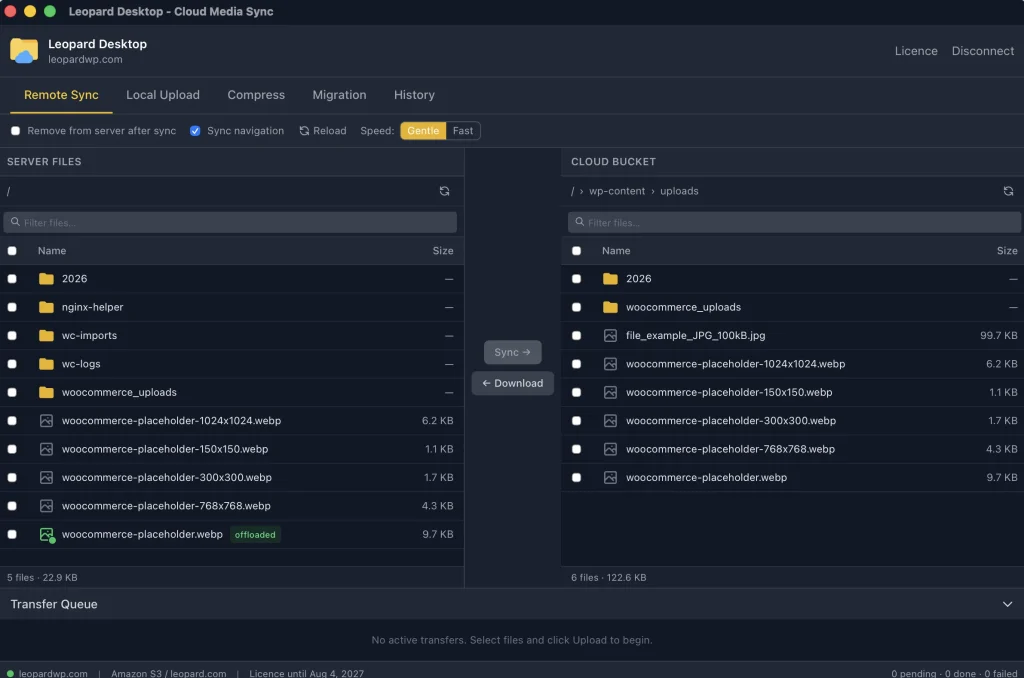Image resolution: width=1024 pixels, height=678 pixels.
Task: Click image icon of cloud woocommerce-placeholder-768x768.webp
Action: pyautogui.click(x=610, y=449)
